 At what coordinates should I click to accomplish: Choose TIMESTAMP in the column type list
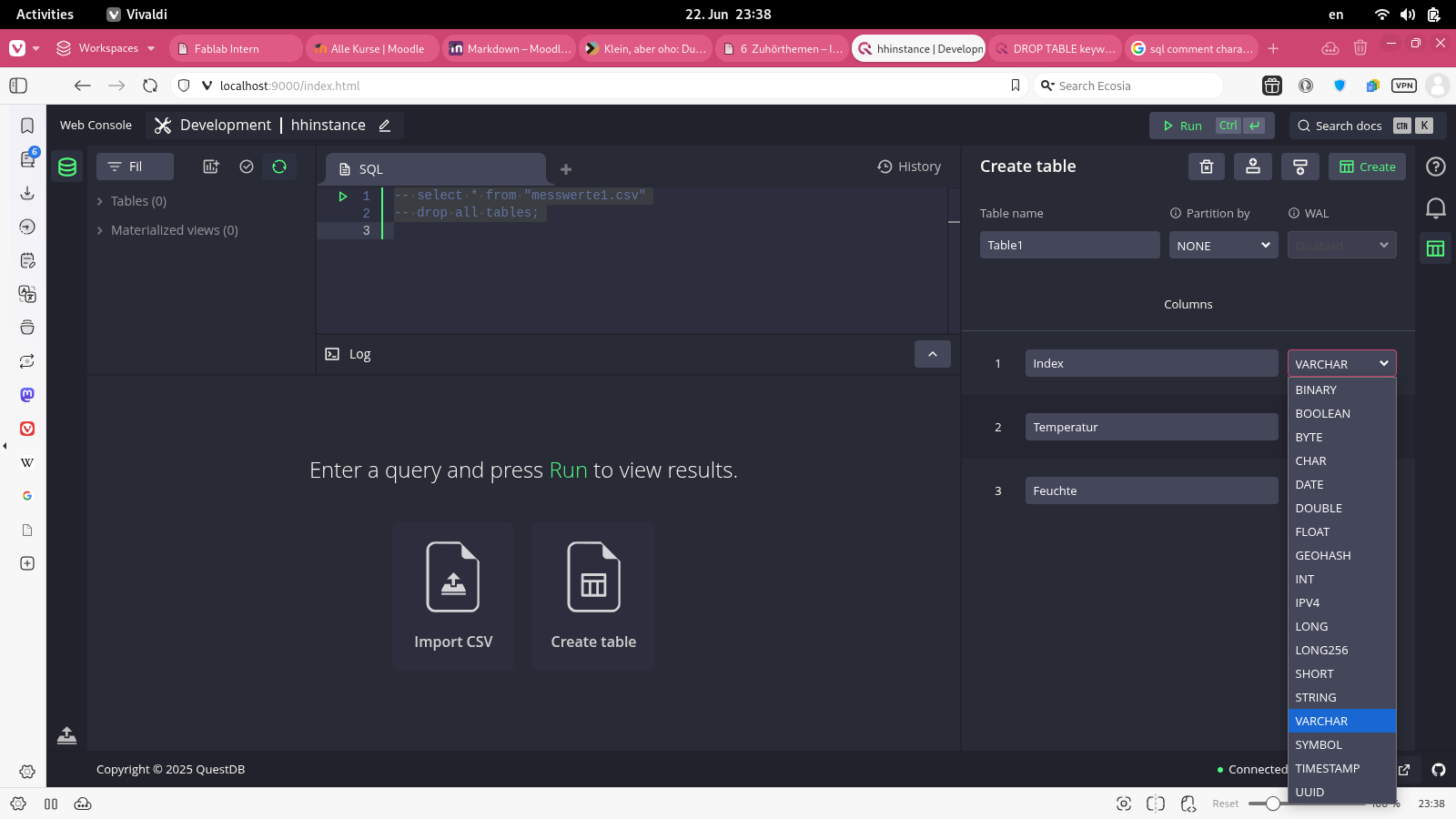pyautogui.click(x=1327, y=769)
